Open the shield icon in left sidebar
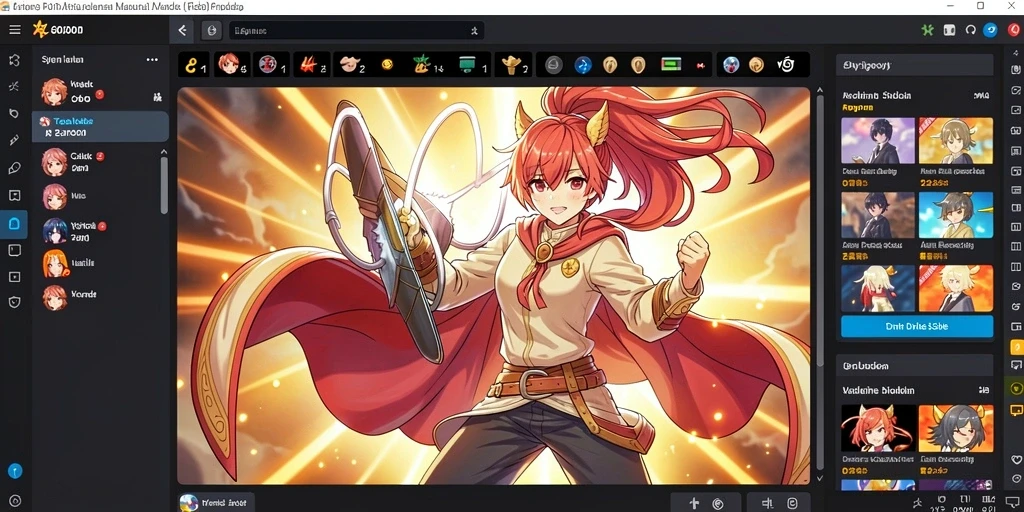 point(14,302)
